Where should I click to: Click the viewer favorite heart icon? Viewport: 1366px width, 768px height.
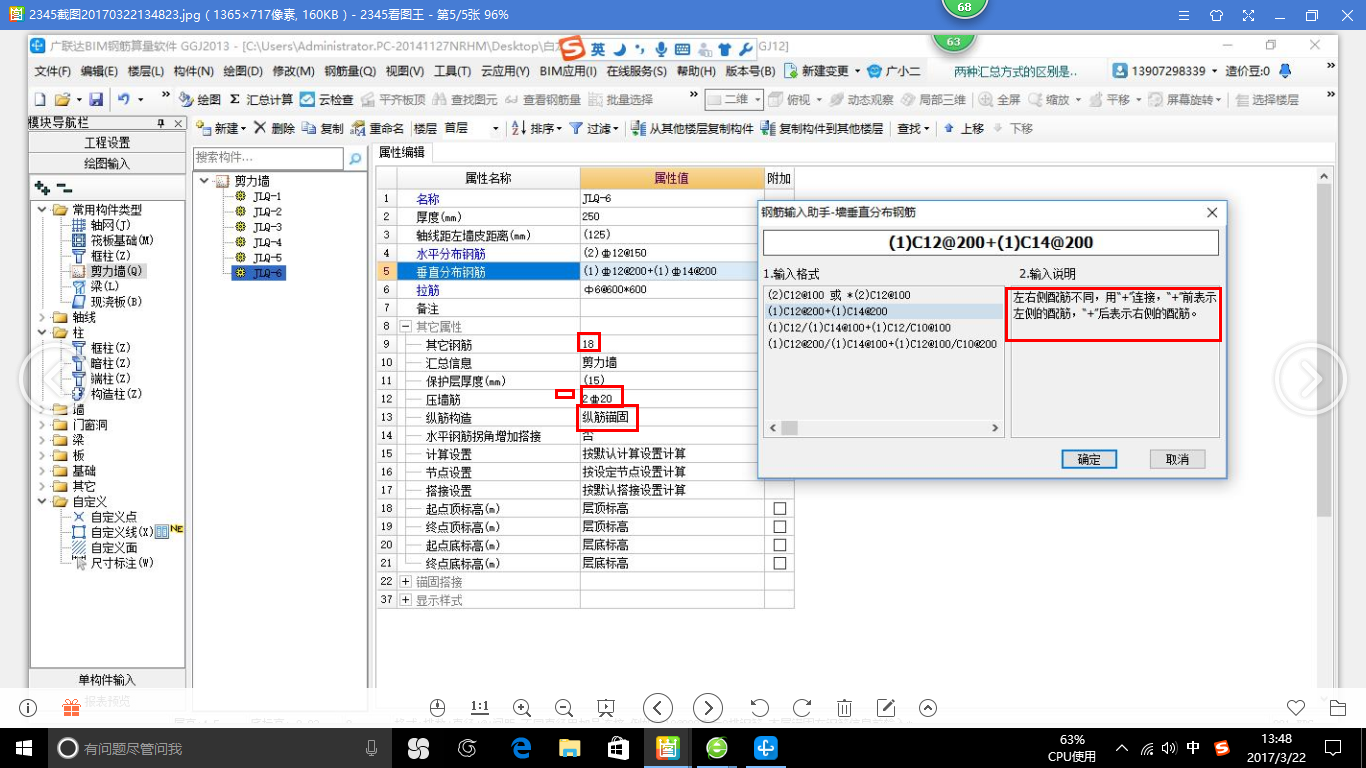[x=1296, y=707]
